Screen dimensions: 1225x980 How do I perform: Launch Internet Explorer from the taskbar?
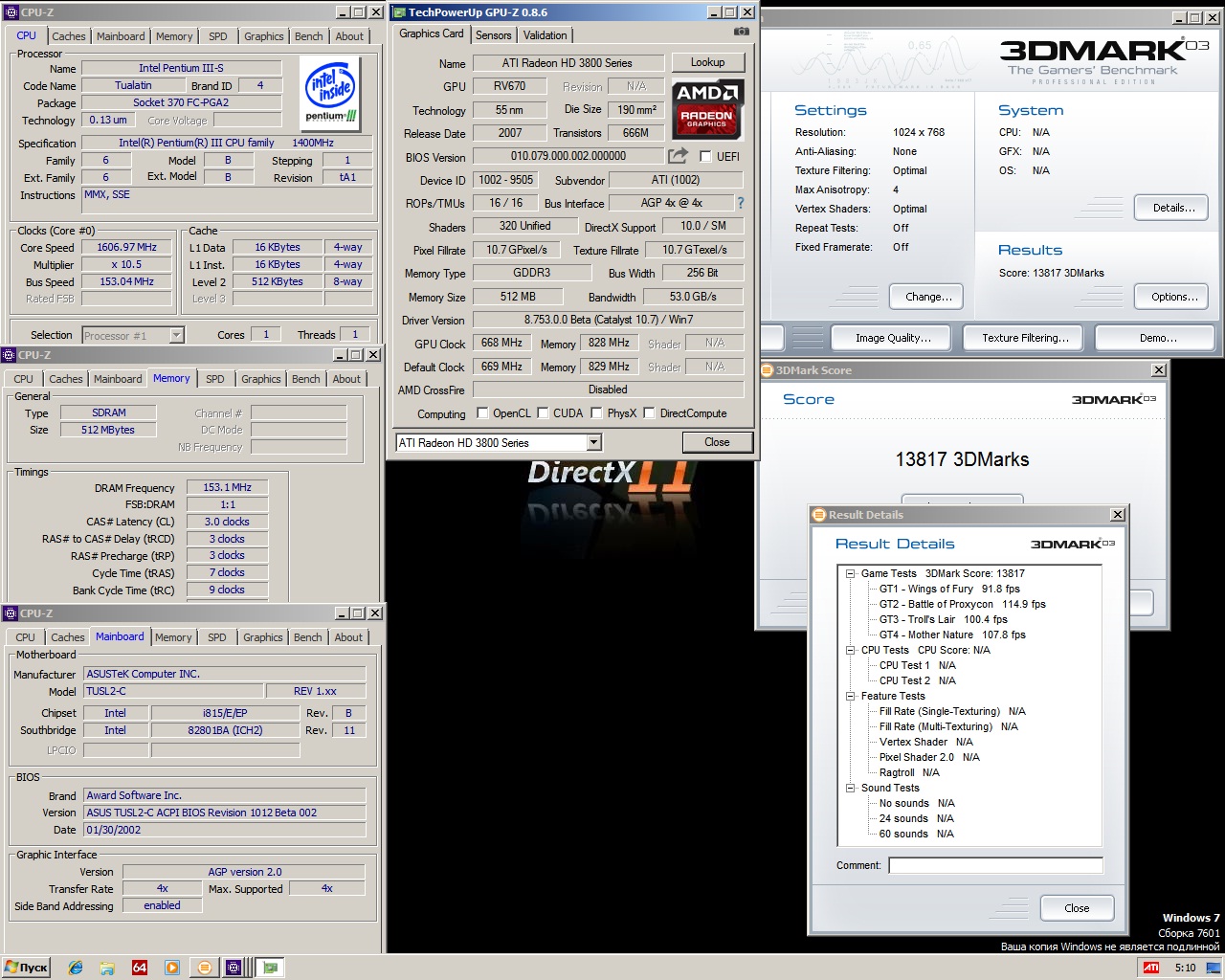(76, 968)
